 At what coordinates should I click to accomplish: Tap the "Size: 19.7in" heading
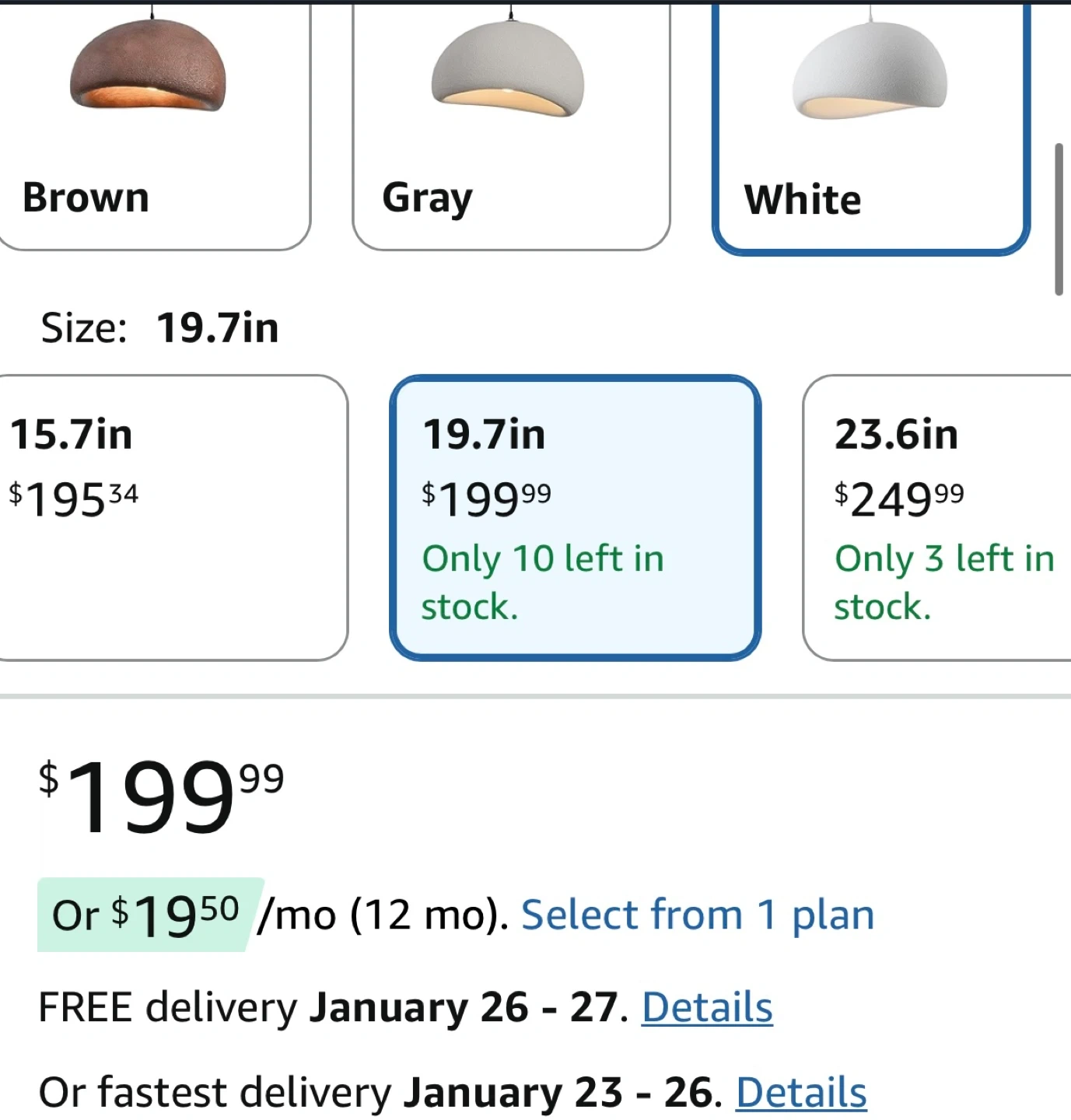(160, 327)
